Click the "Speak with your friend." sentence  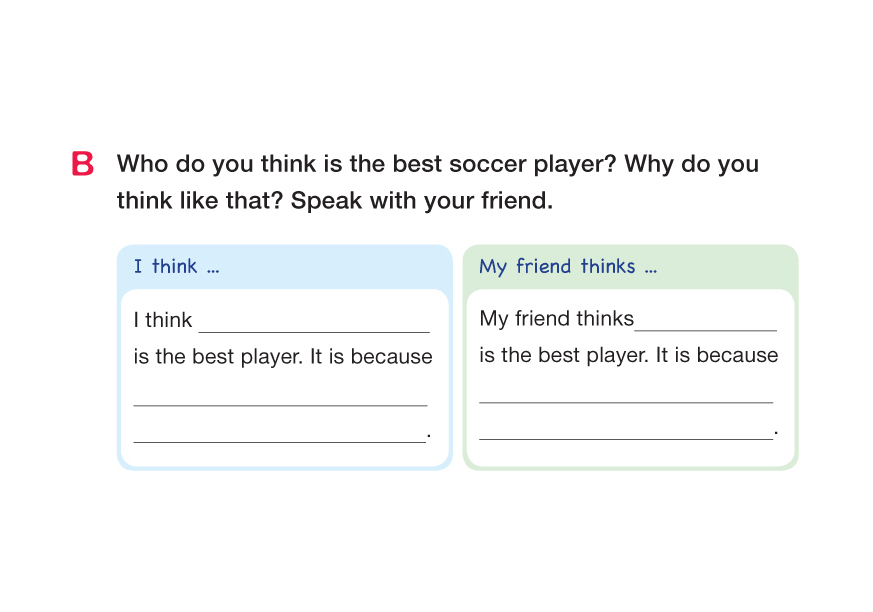click(422, 200)
